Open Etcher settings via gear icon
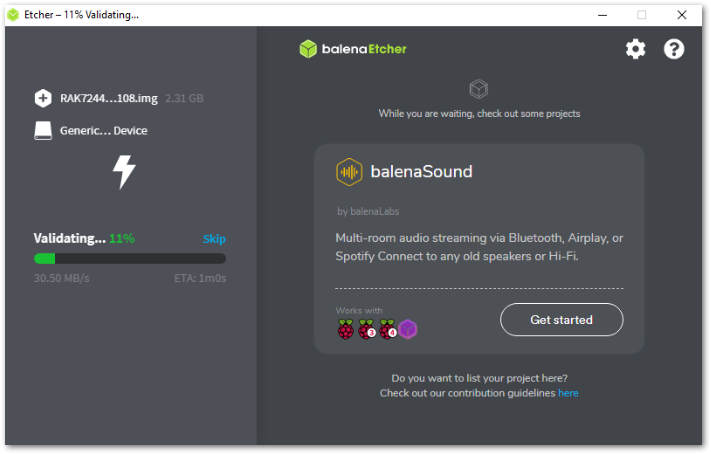 [635, 49]
